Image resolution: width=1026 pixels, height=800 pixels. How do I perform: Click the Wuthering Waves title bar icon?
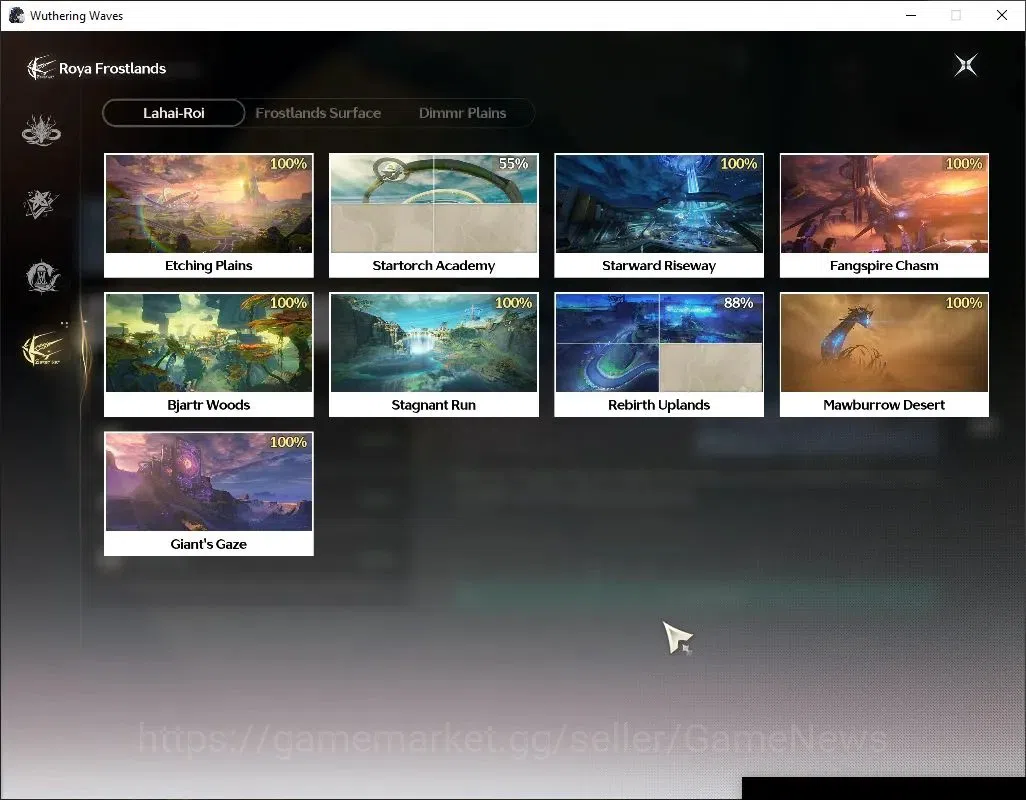16,15
